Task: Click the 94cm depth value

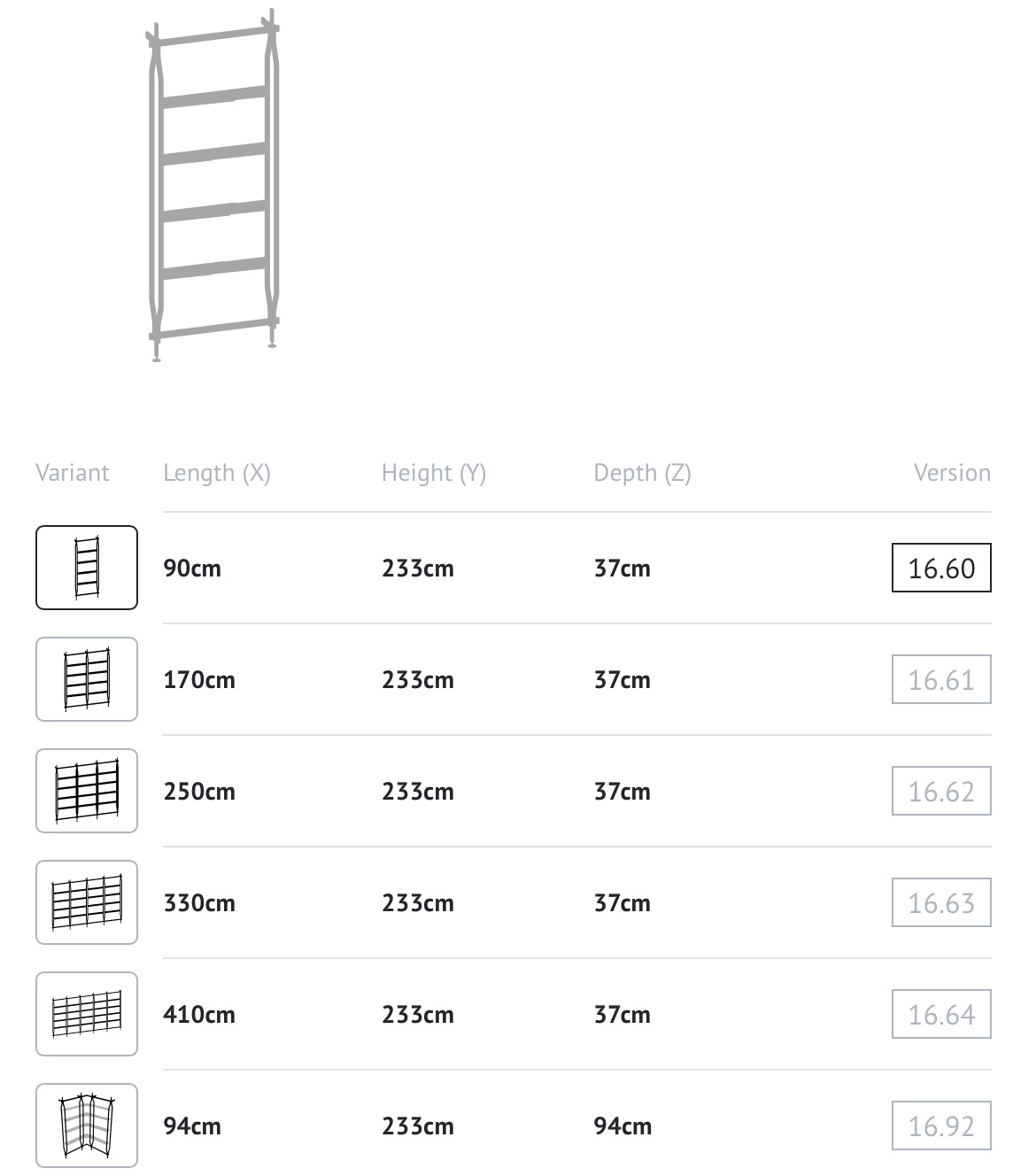Action: [622, 1126]
